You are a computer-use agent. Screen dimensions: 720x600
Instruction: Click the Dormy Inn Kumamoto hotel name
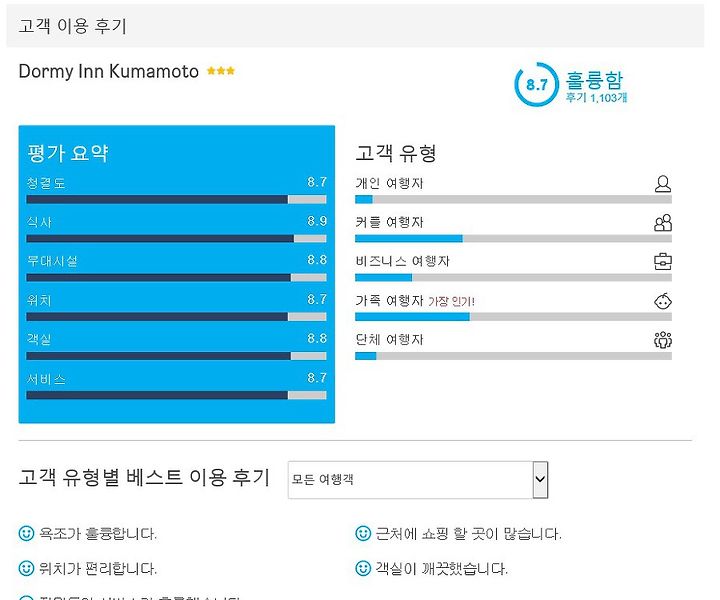click(108, 72)
